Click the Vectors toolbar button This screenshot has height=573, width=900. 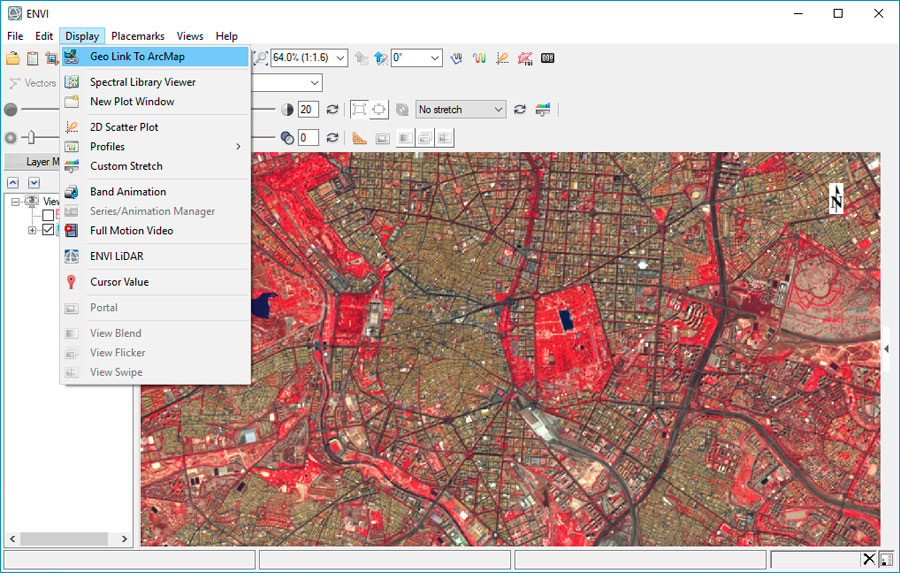(x=32, y=83)
